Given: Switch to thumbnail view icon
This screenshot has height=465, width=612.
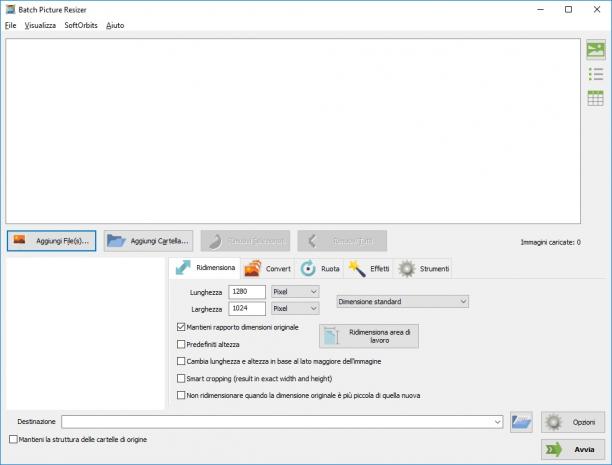Looking at the screenshot, I should pyautogui.click(x=596, y=50).
